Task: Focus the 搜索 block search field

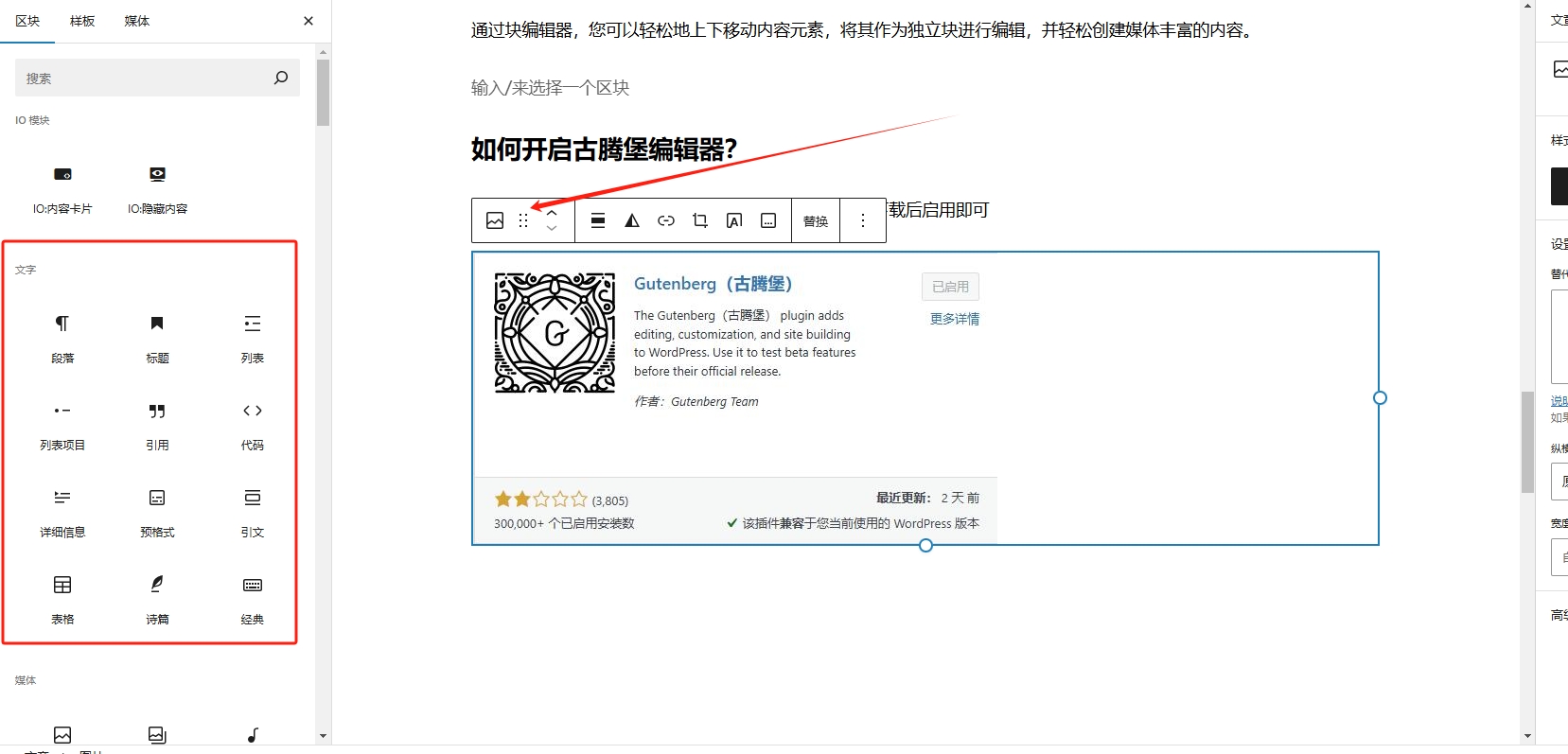Action: click(157, 78)
